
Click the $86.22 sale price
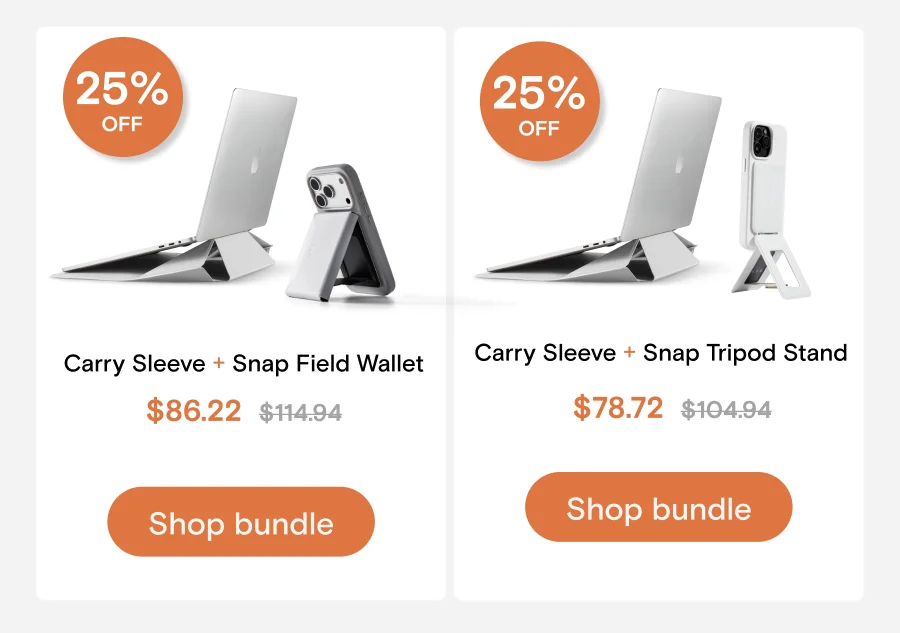click(194, 411)
